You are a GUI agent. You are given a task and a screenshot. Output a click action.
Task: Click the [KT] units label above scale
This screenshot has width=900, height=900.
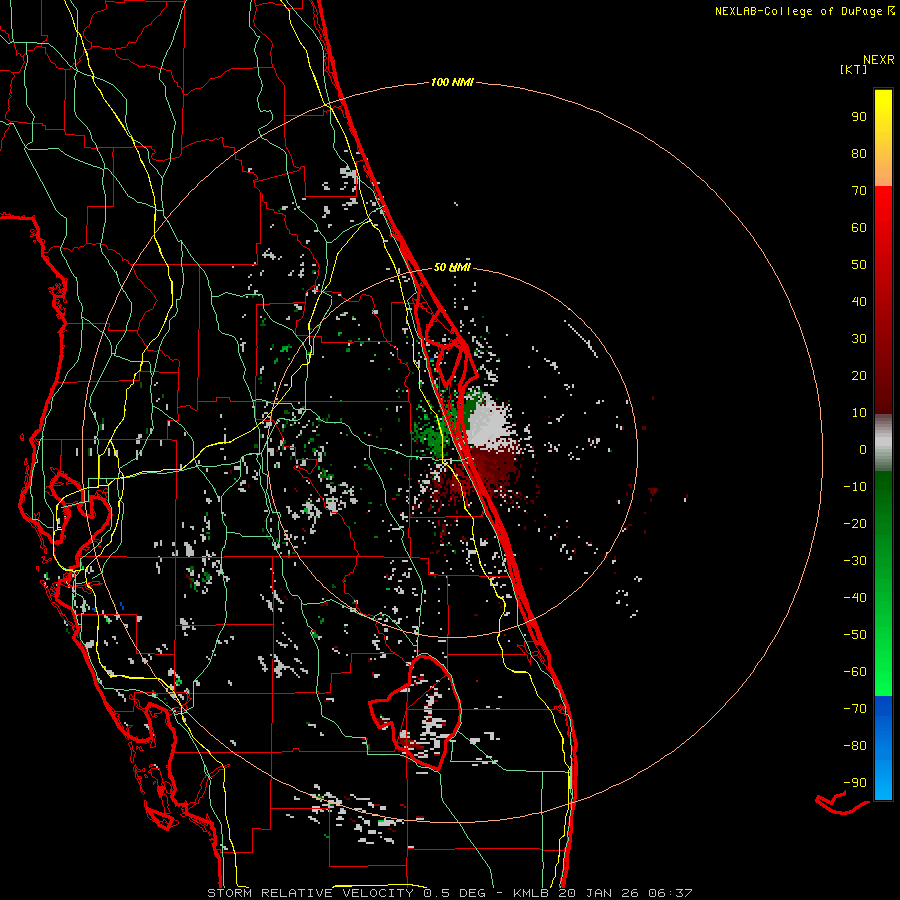854,70
